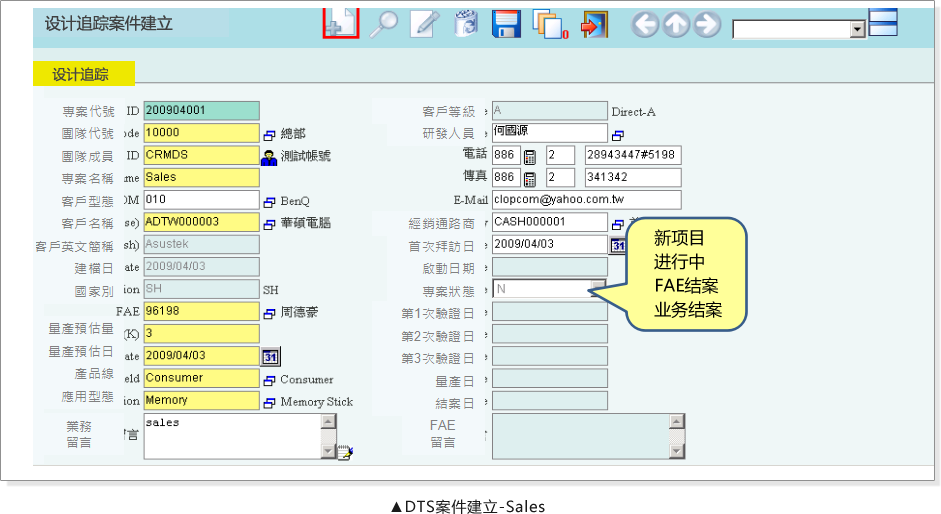The height and width of the screenshot is (514, 941).
Task: Go to next record with right arrow
Action: (707, 25)
